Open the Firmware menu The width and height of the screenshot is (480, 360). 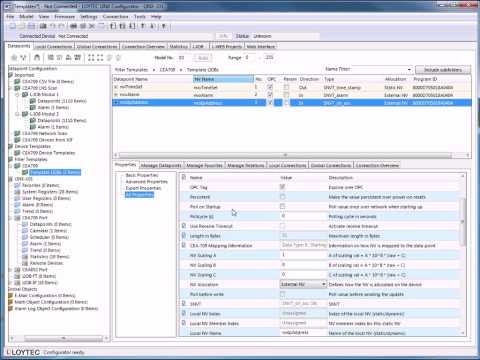pos(64,16)
